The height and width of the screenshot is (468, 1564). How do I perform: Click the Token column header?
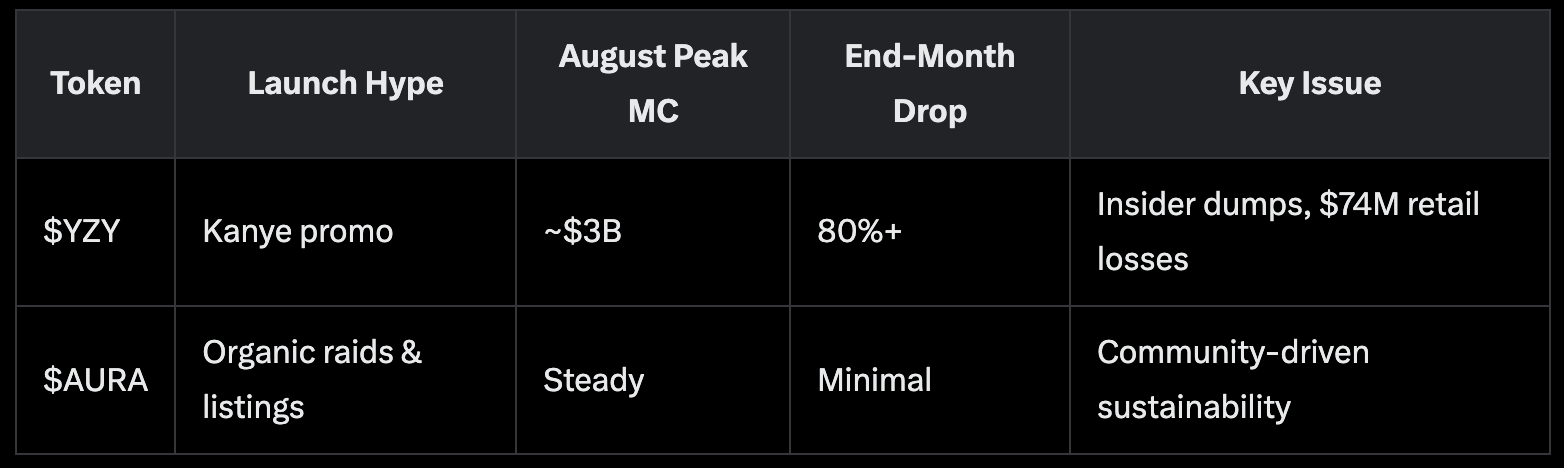pyautogui.click(x=95, y=83)
